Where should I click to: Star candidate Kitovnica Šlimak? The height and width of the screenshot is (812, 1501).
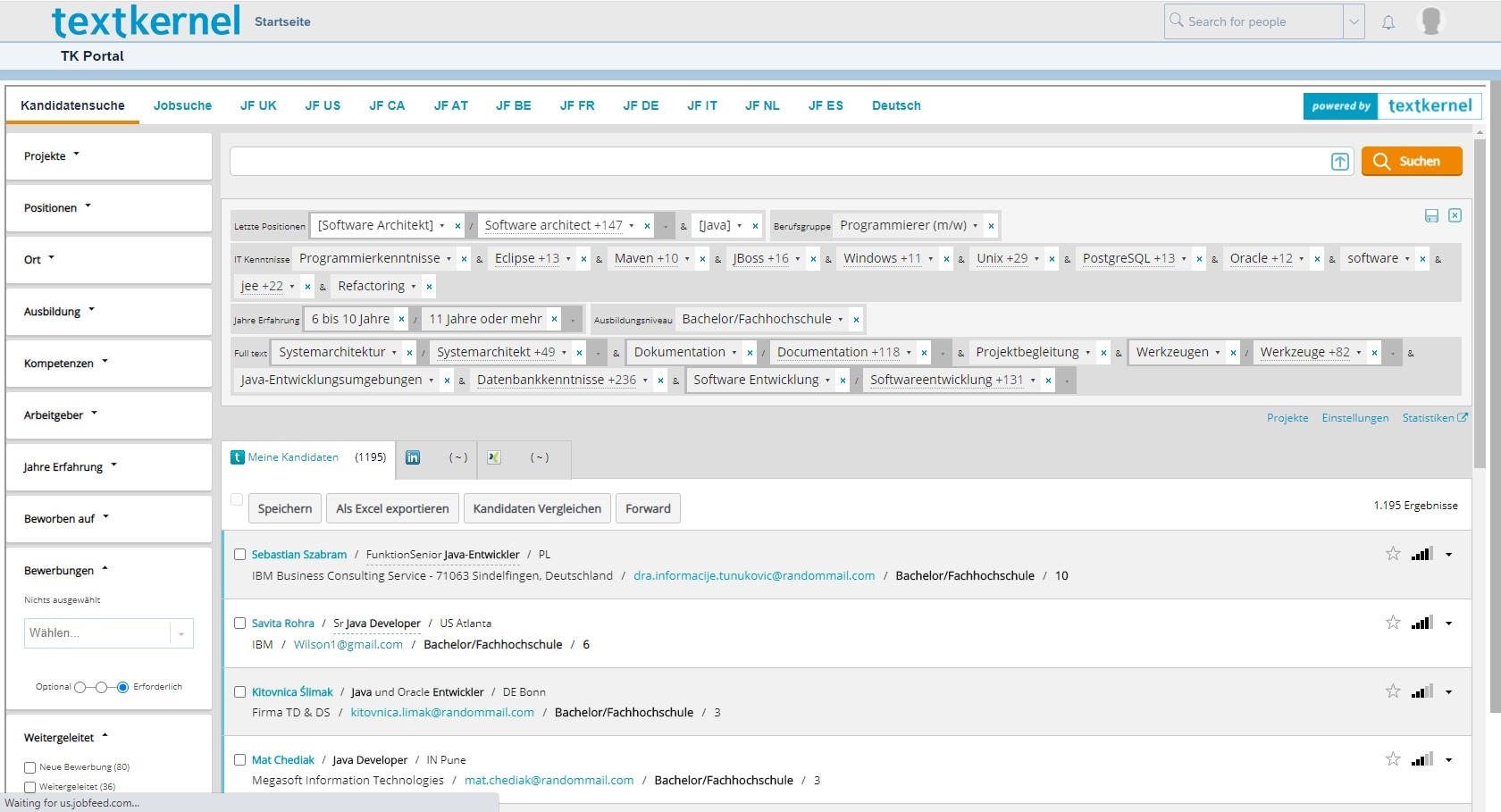click(x=1393, y=691)
